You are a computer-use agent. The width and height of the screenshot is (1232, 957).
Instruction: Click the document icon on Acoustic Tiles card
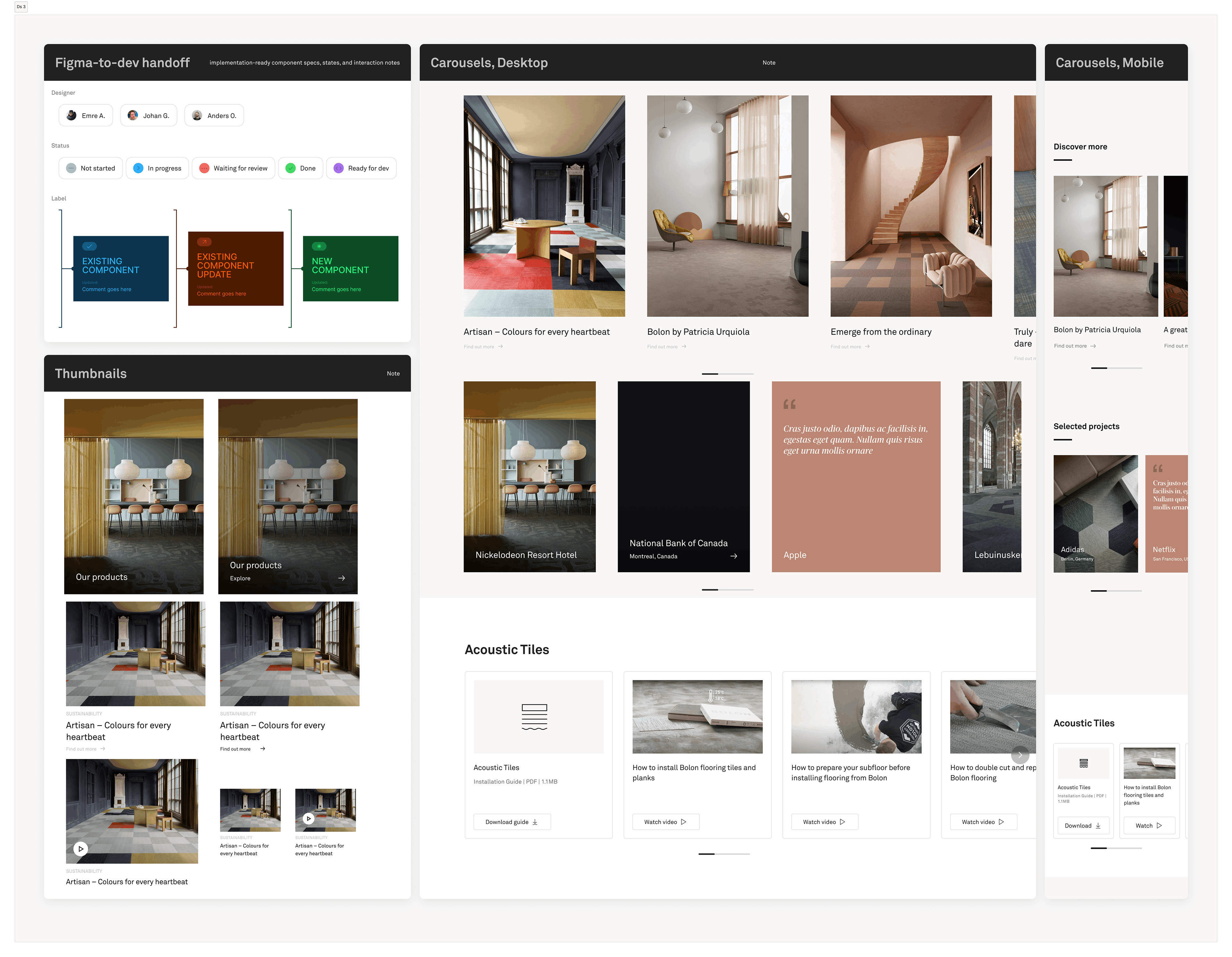pos(534,717)
